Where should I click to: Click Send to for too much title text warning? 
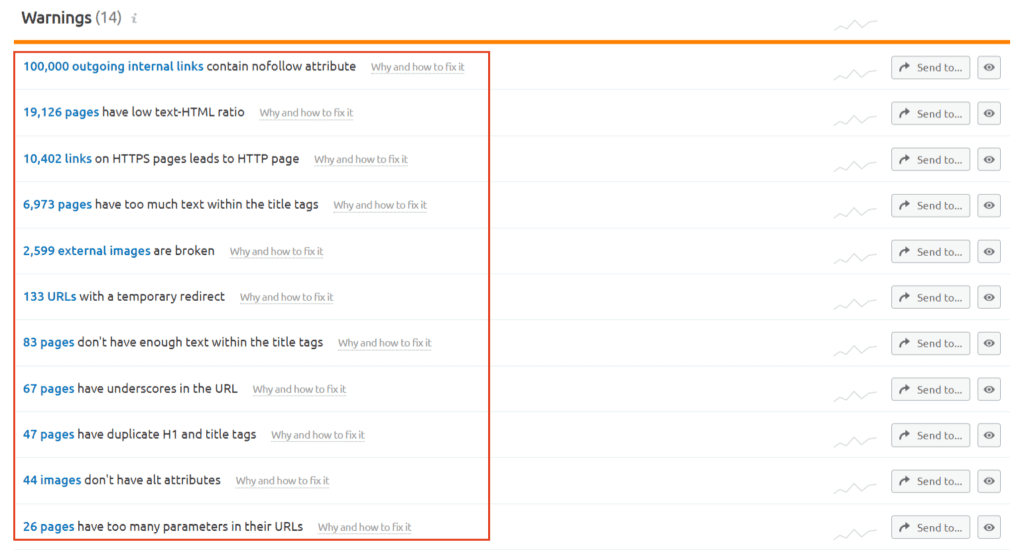pos(930,205)
